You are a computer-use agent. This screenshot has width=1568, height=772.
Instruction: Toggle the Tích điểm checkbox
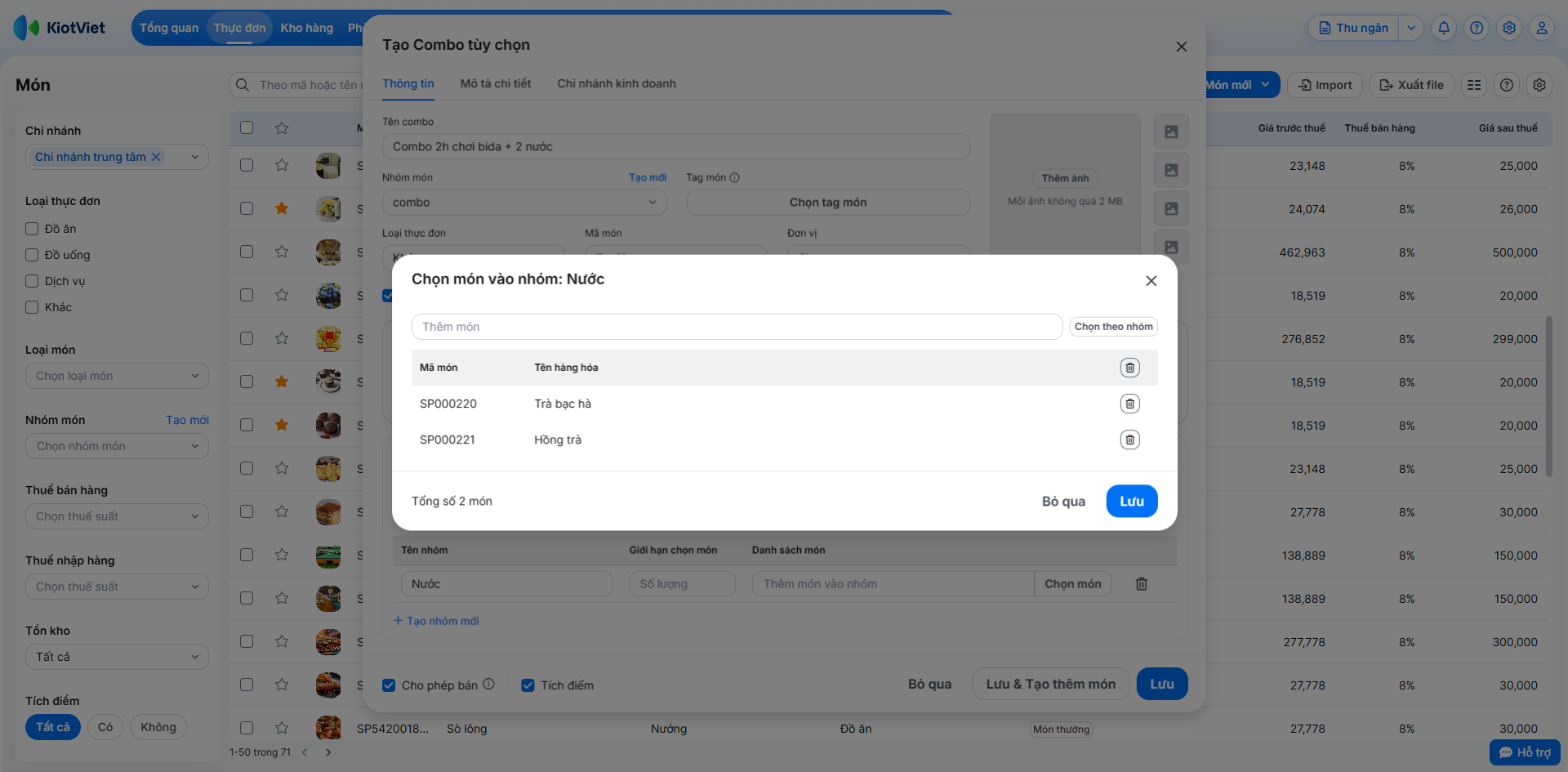point(528,685)
